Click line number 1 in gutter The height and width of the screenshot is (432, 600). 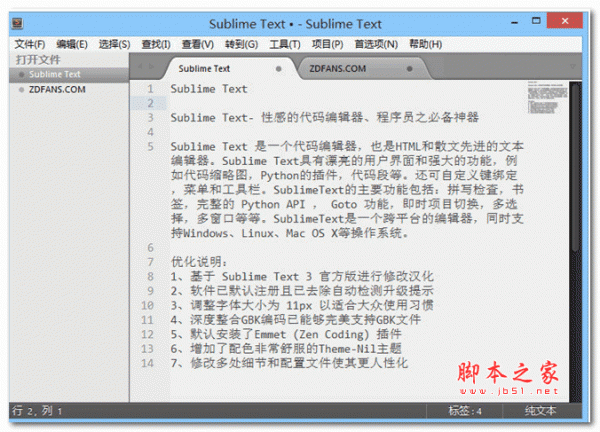150,89
